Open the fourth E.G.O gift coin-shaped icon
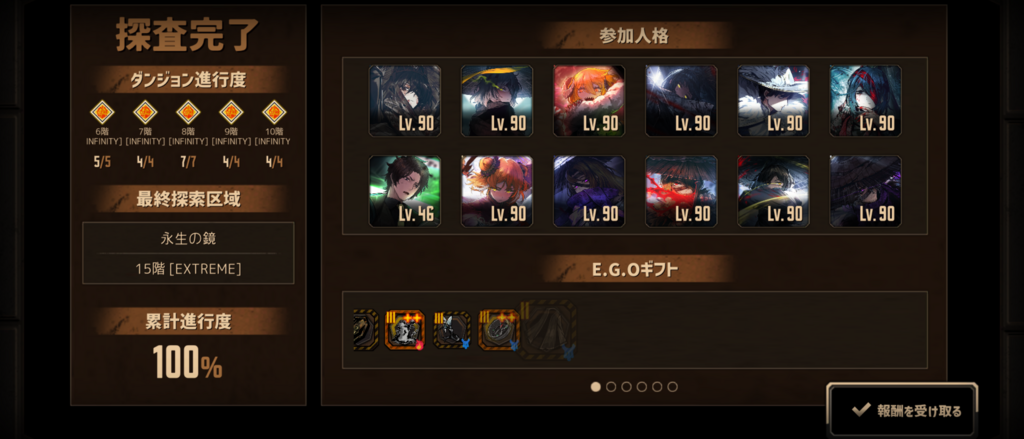Image resolution: width=1024 pixels, height=439 pixels. (x=499, y=330)
